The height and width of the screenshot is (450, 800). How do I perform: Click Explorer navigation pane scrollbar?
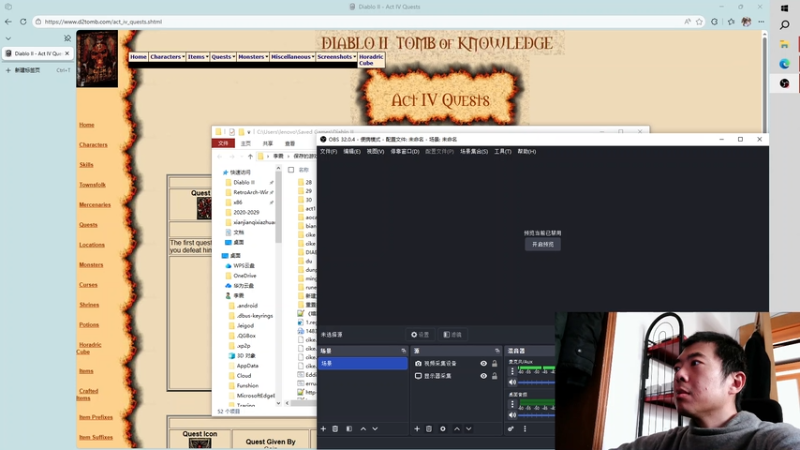[x=278, y=207]
